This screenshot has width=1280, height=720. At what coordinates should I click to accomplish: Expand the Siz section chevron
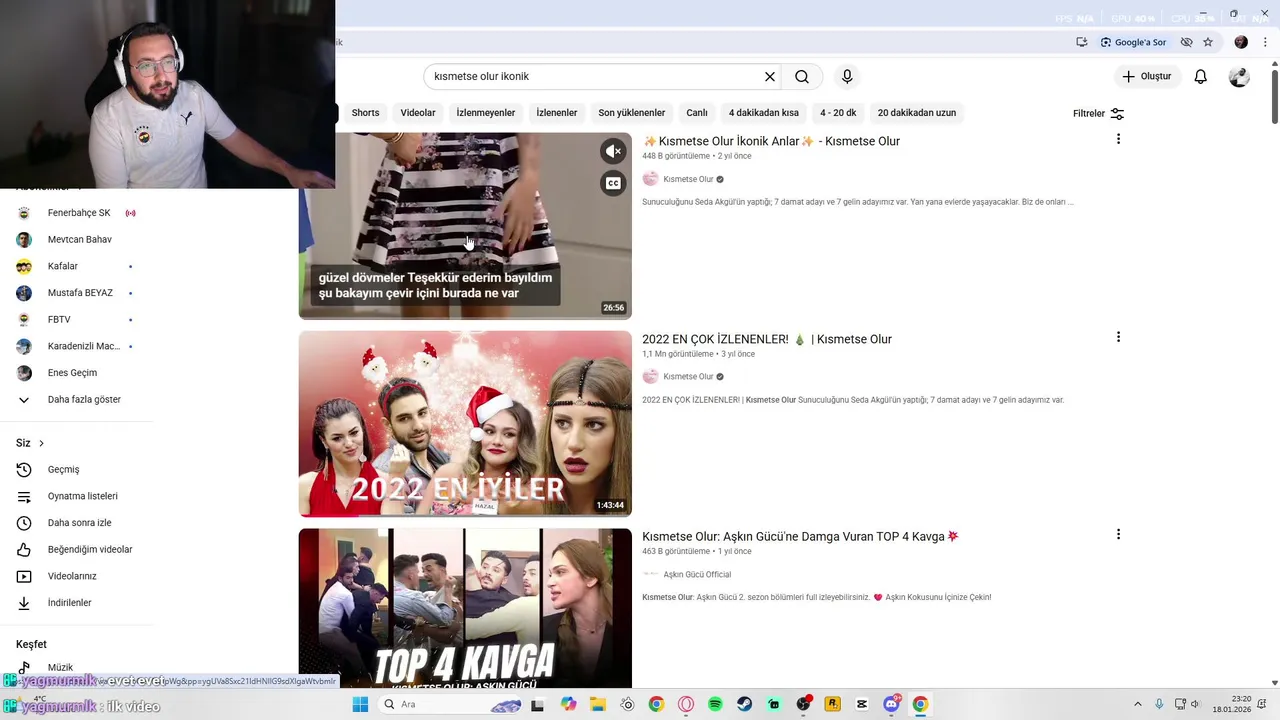point(41,443)
